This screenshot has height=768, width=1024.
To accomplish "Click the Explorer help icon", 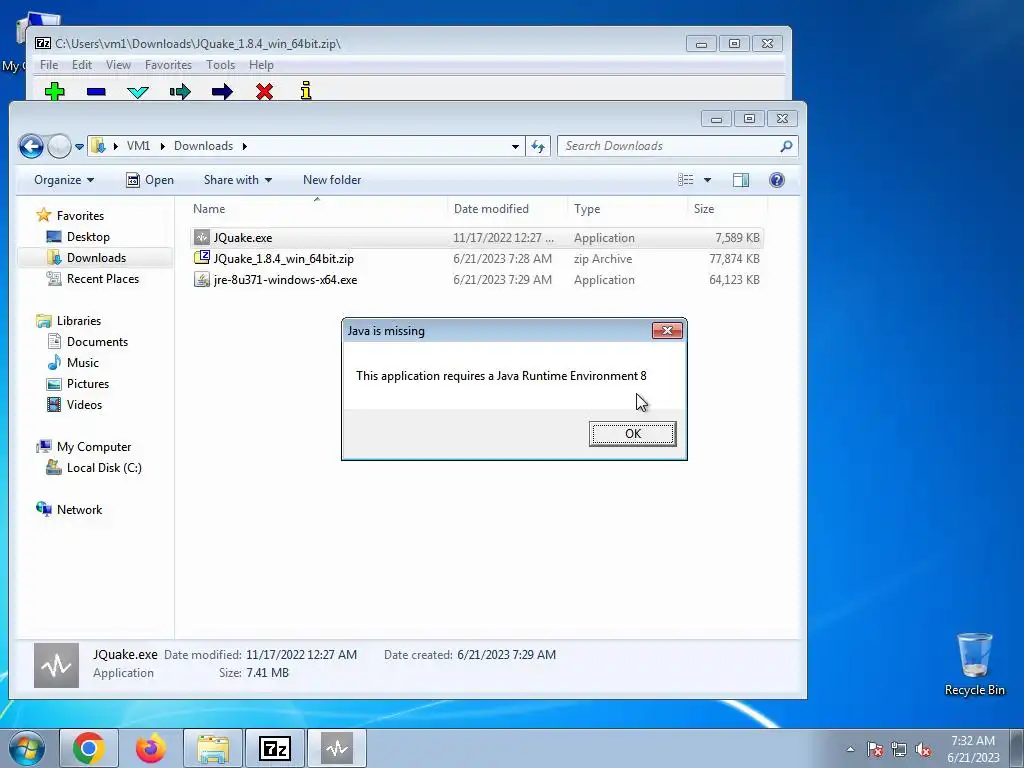I will 776,180.
